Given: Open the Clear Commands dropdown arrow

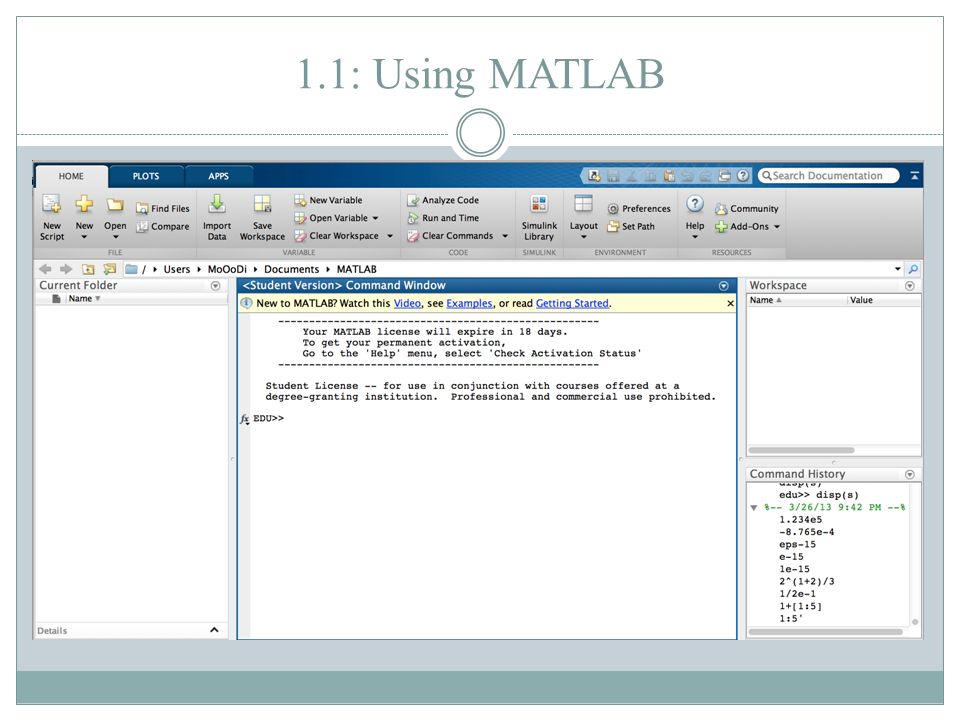Looking at the screenshot, I should click(x=505, y=236).
